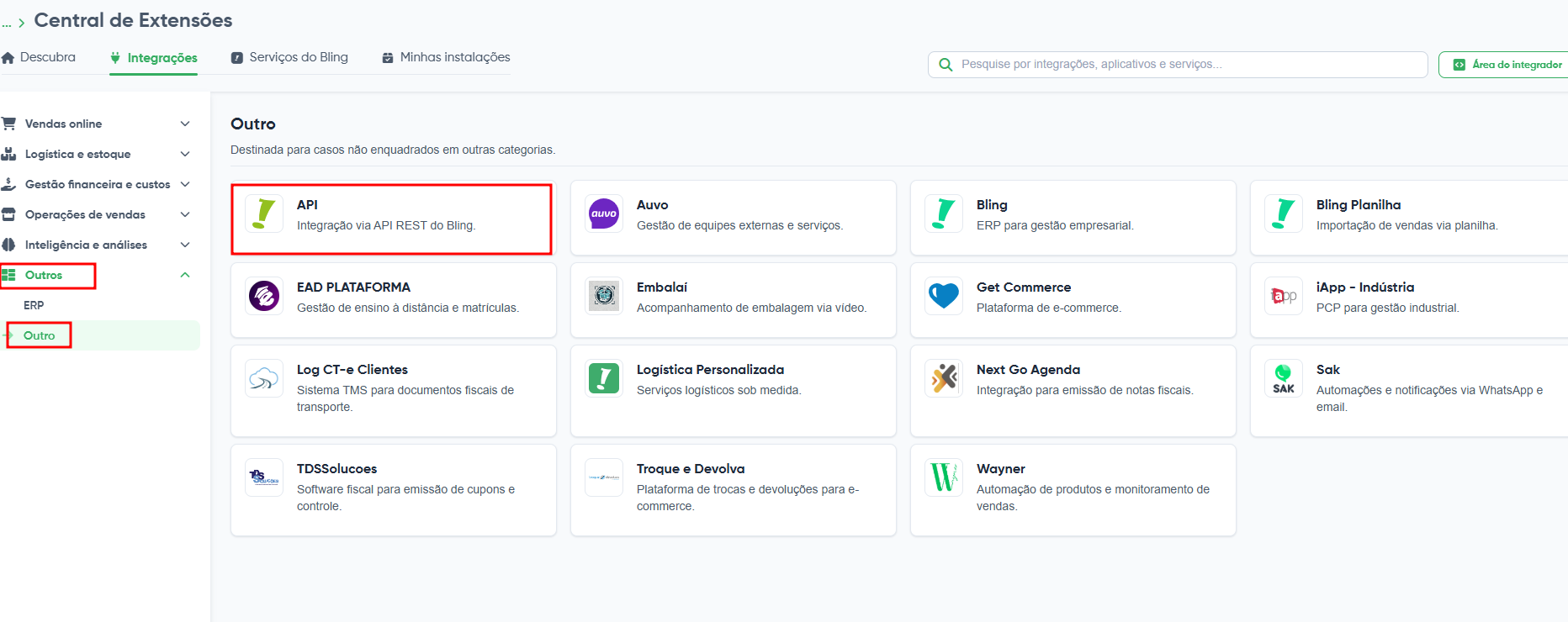Click 'Serviços logísticos sob medida.'

coord(718,390)
